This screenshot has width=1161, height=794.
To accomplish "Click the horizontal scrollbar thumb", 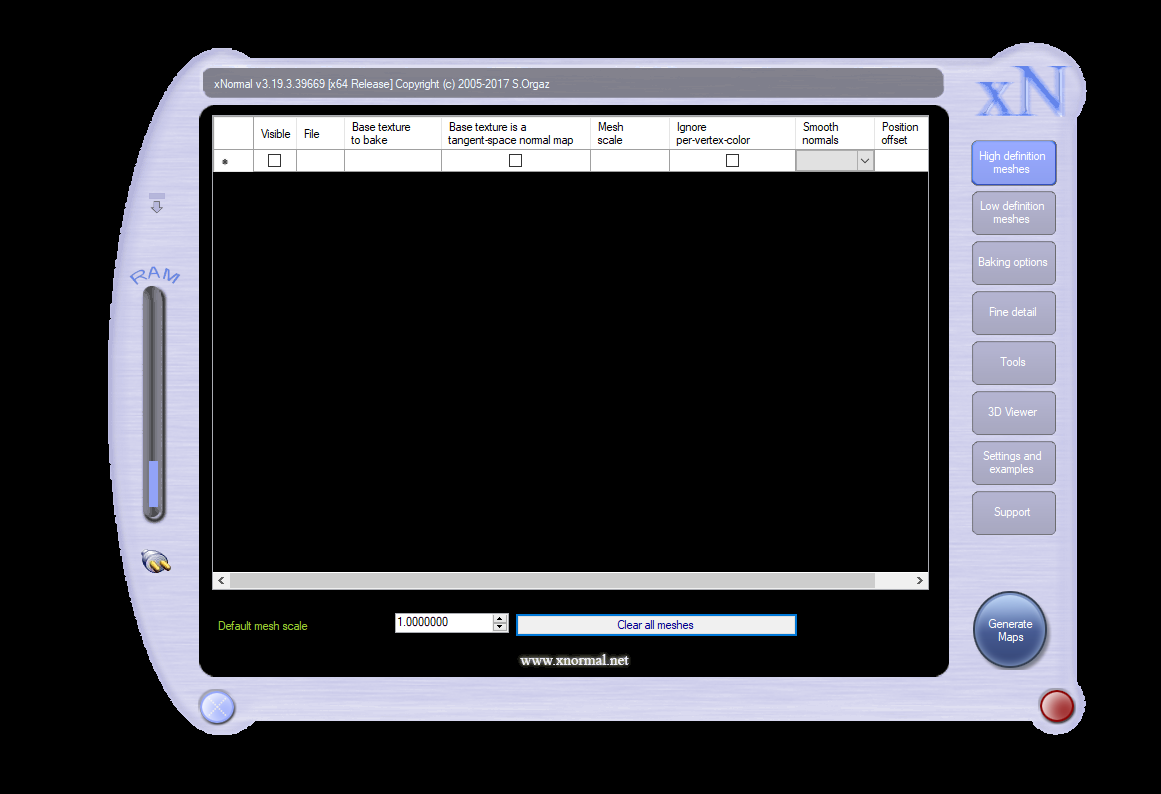I will click(x=552, y=581).
